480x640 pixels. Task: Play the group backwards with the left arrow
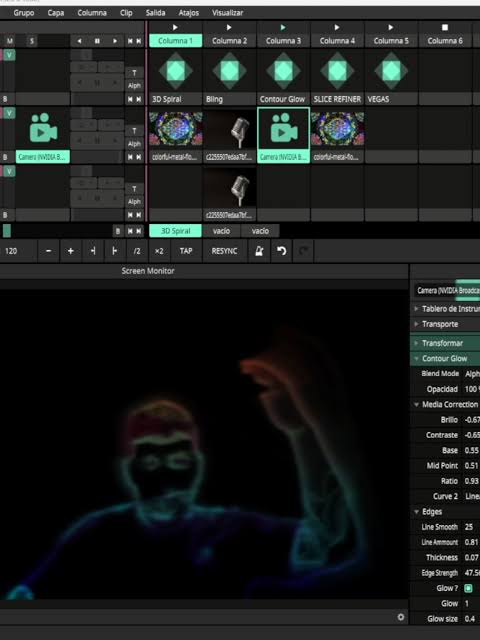[80, 41]
